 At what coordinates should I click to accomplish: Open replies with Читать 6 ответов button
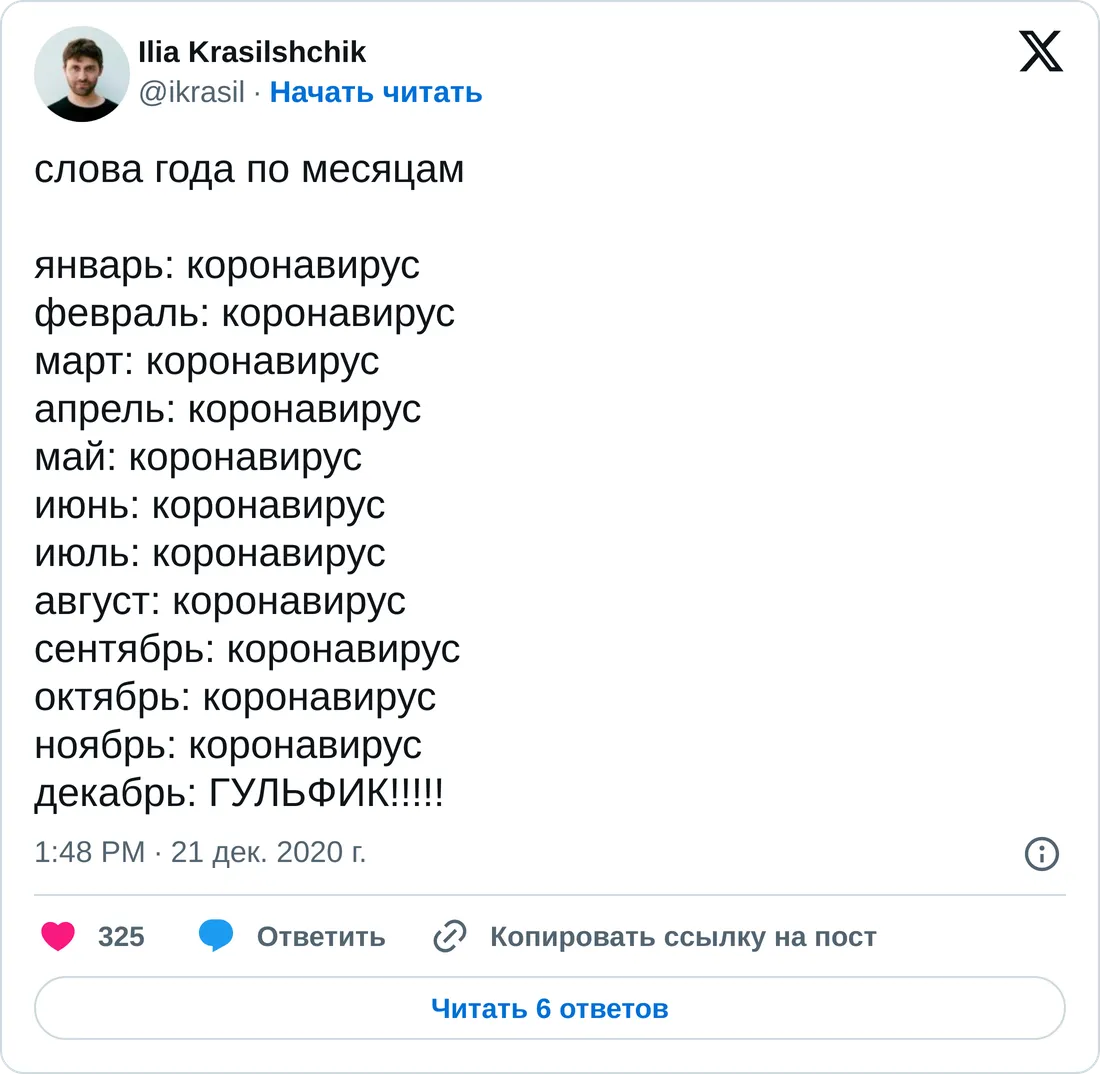tap(550, 1008)
